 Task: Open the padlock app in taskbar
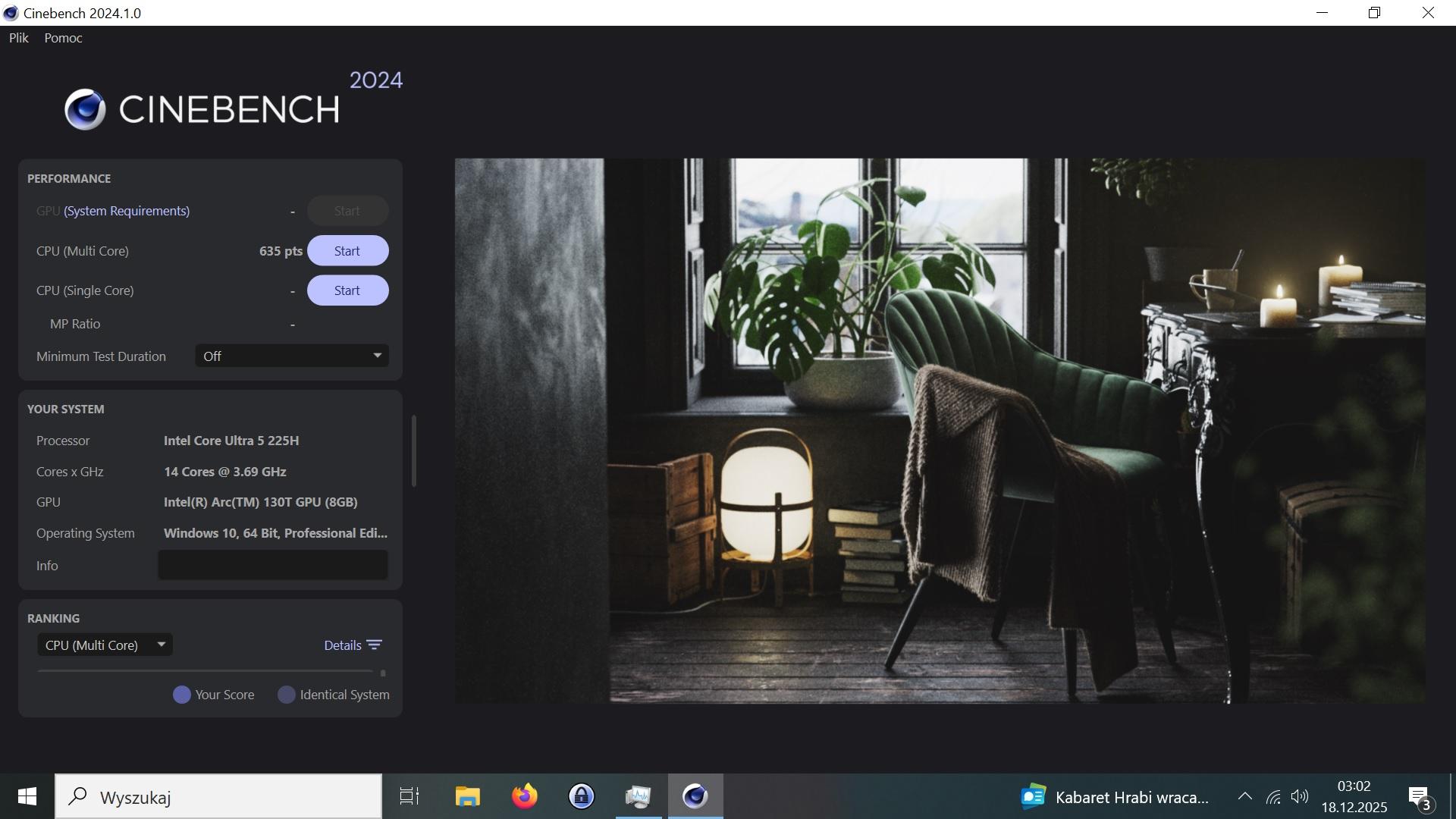[x=581, y=796]
